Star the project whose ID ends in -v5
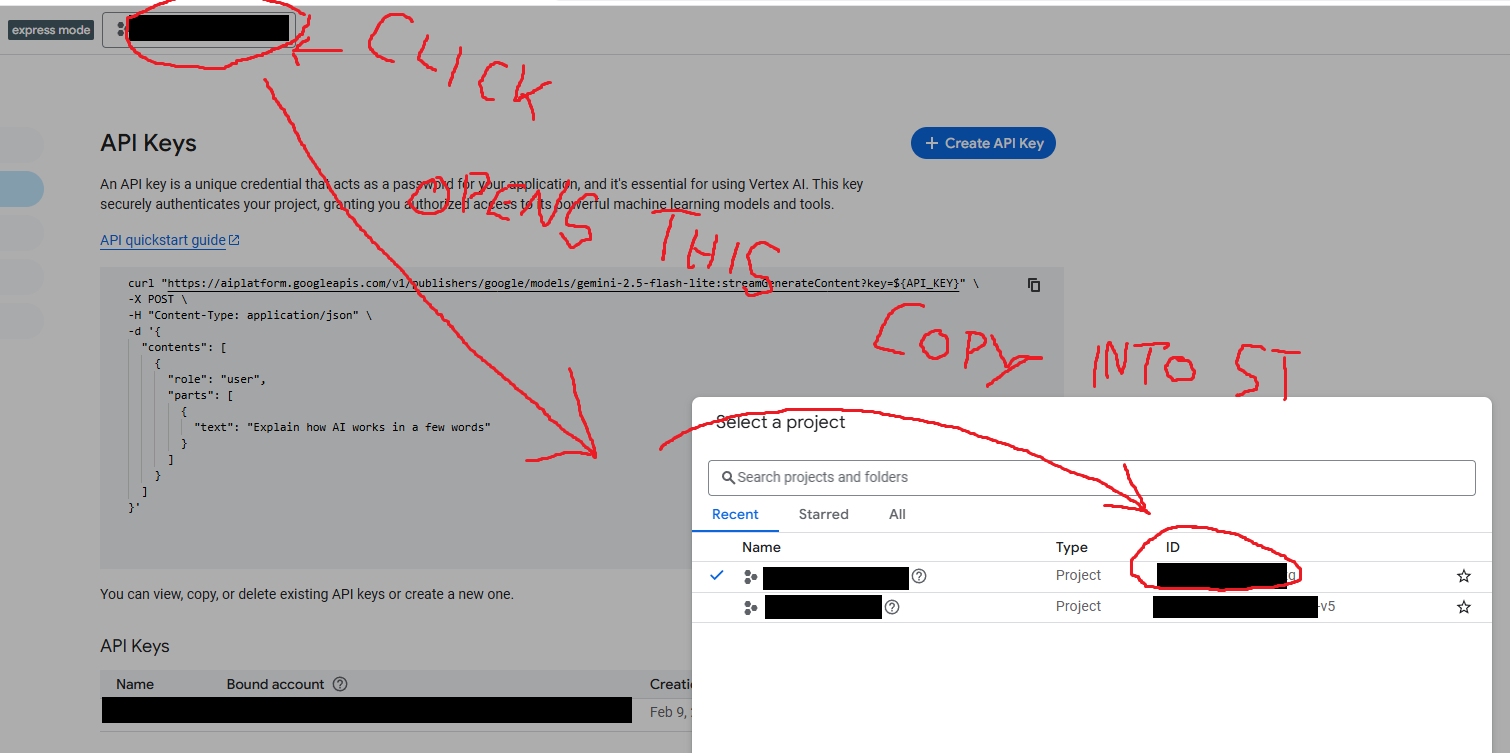 point(1464,607)
